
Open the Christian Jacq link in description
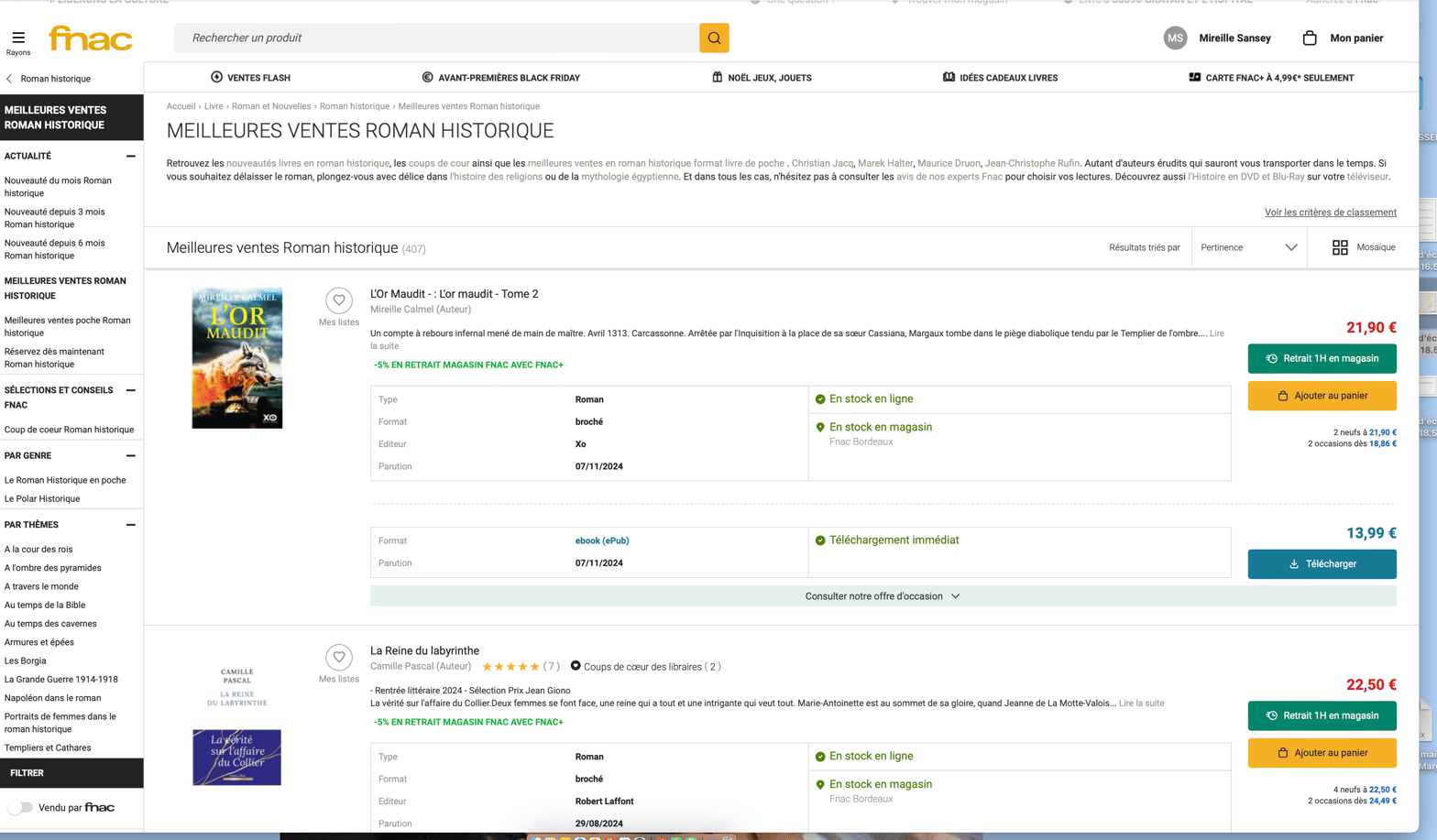(822, 164)
